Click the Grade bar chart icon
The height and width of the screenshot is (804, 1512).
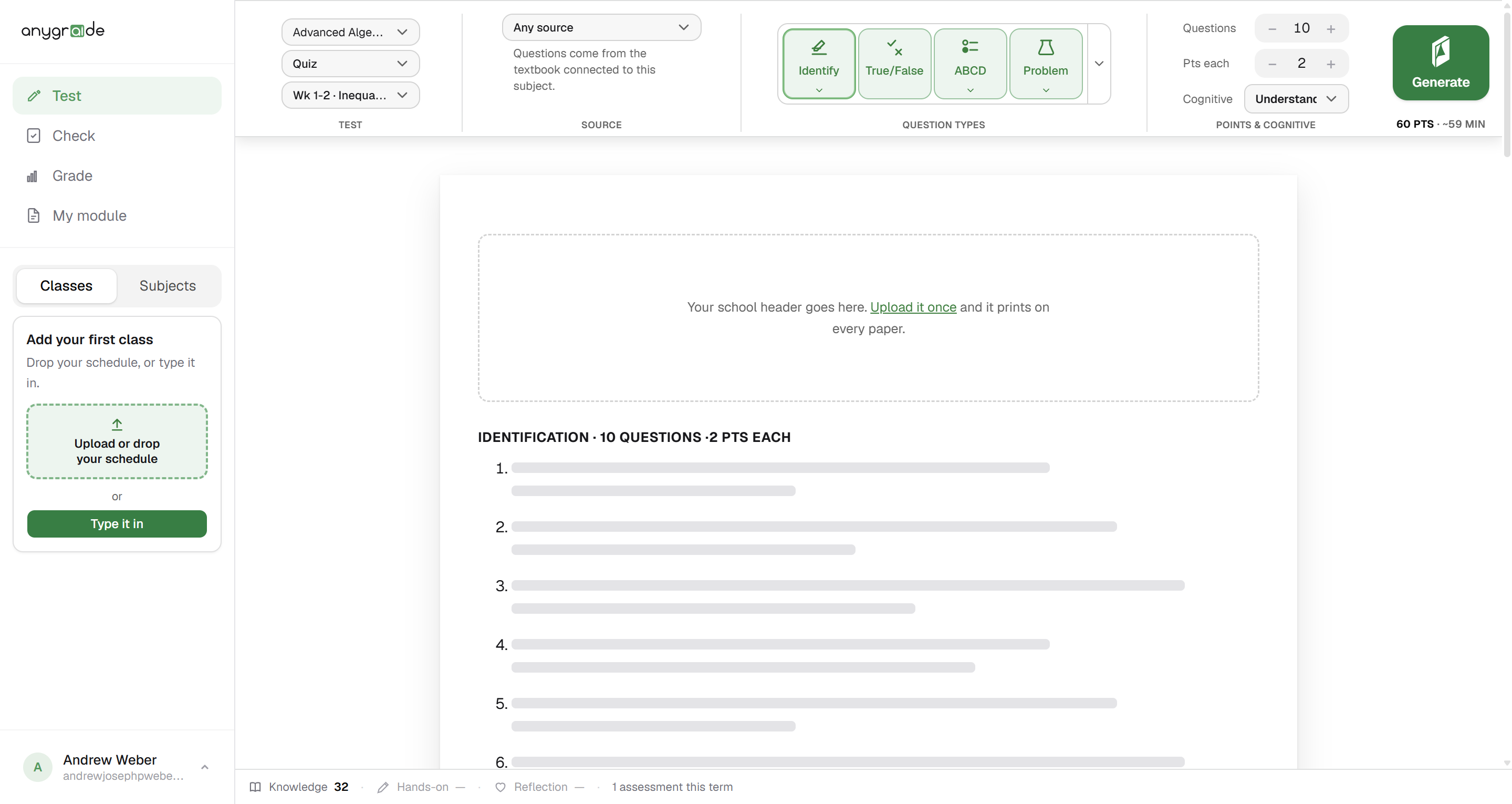(x=32, y=176)
